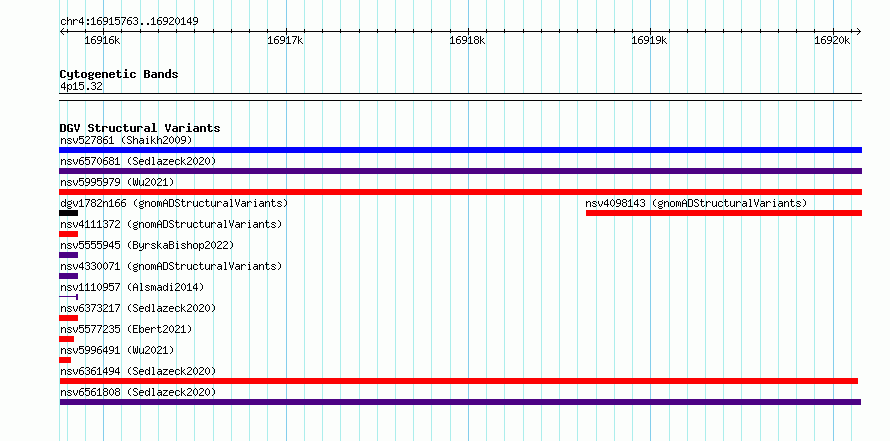Open the nsv5995979 (Wu2021) label
This screenshot has width=890, height=441.
click(117, 182)
